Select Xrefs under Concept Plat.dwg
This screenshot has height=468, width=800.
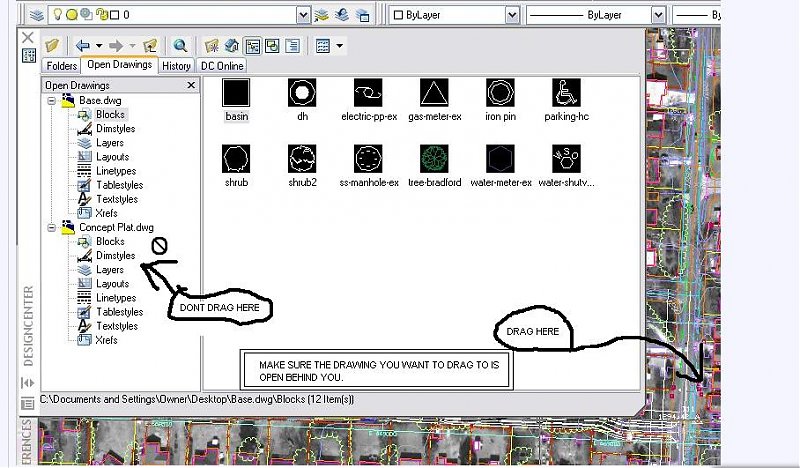106,340
